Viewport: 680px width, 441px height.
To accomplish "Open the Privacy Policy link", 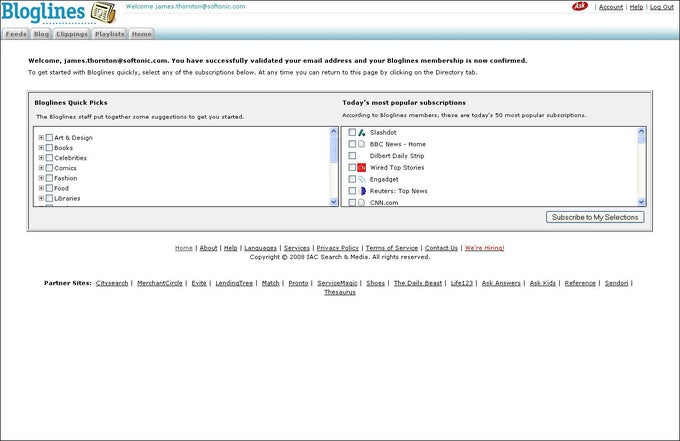I will coord(337,248).
